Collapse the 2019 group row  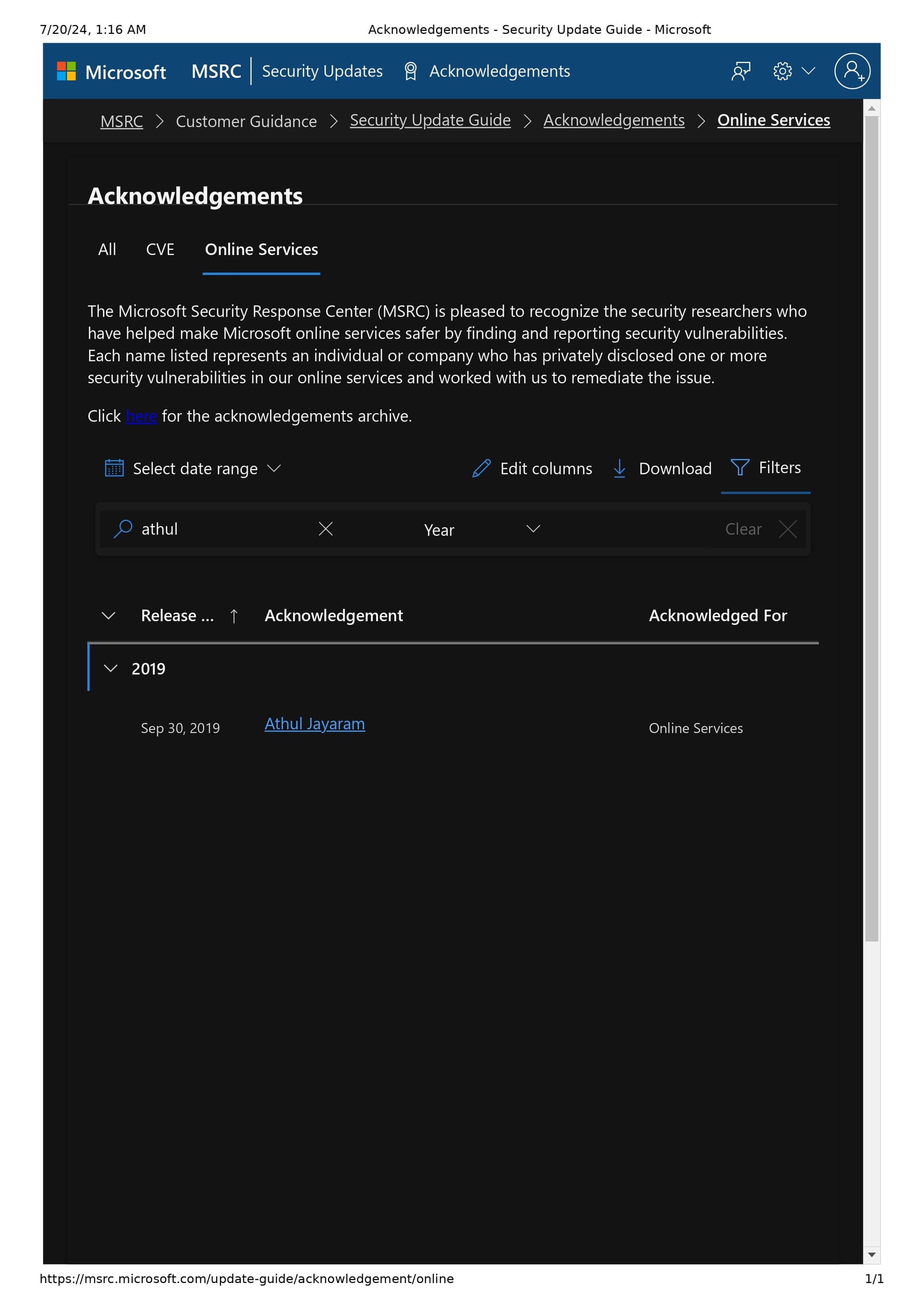pyautogui.click(x=110, y=668)
